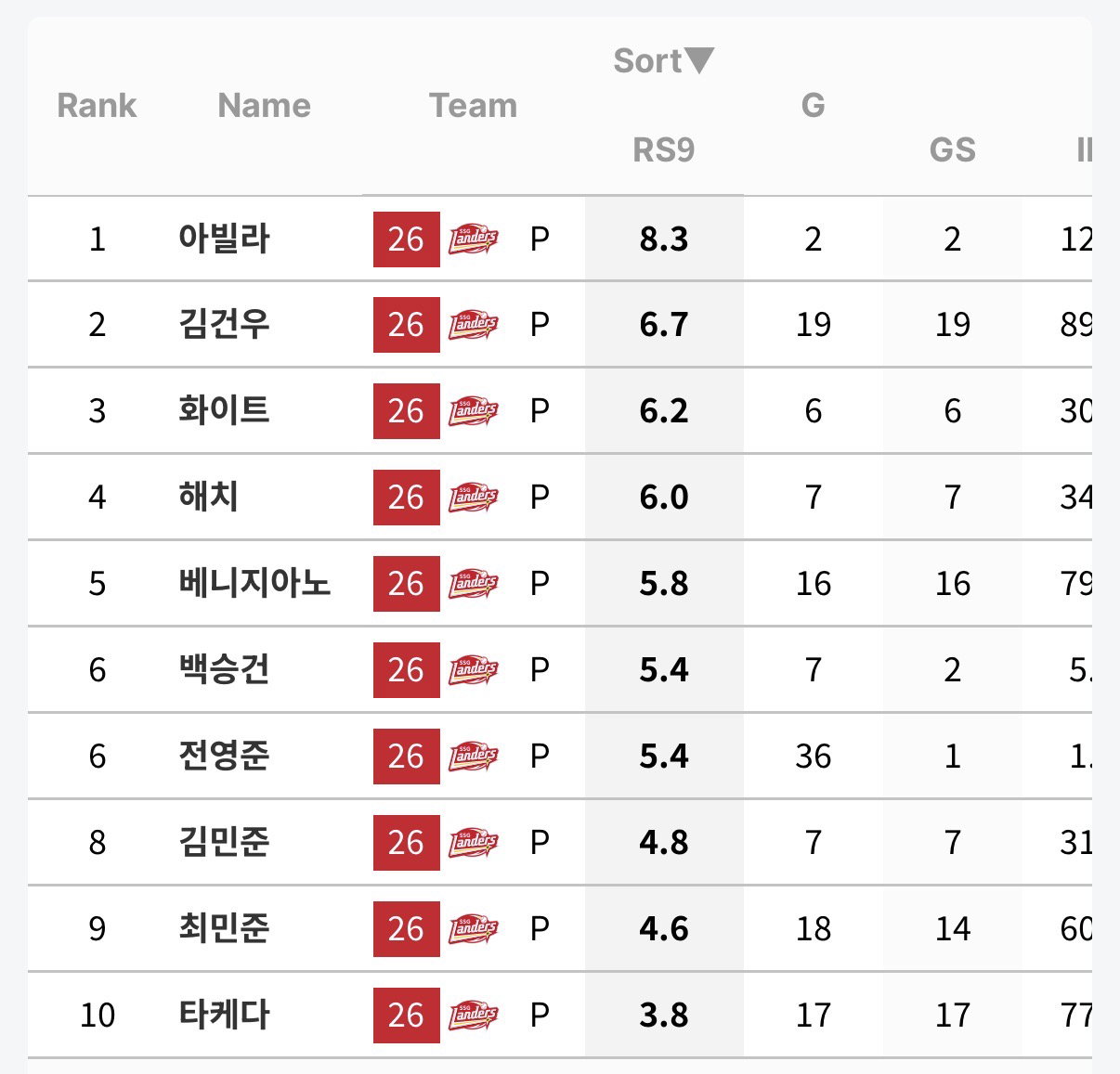The height and width of the screenshot is (1074, 1120).
Task: Open player 전영준's name link
Action: point(224,756)
